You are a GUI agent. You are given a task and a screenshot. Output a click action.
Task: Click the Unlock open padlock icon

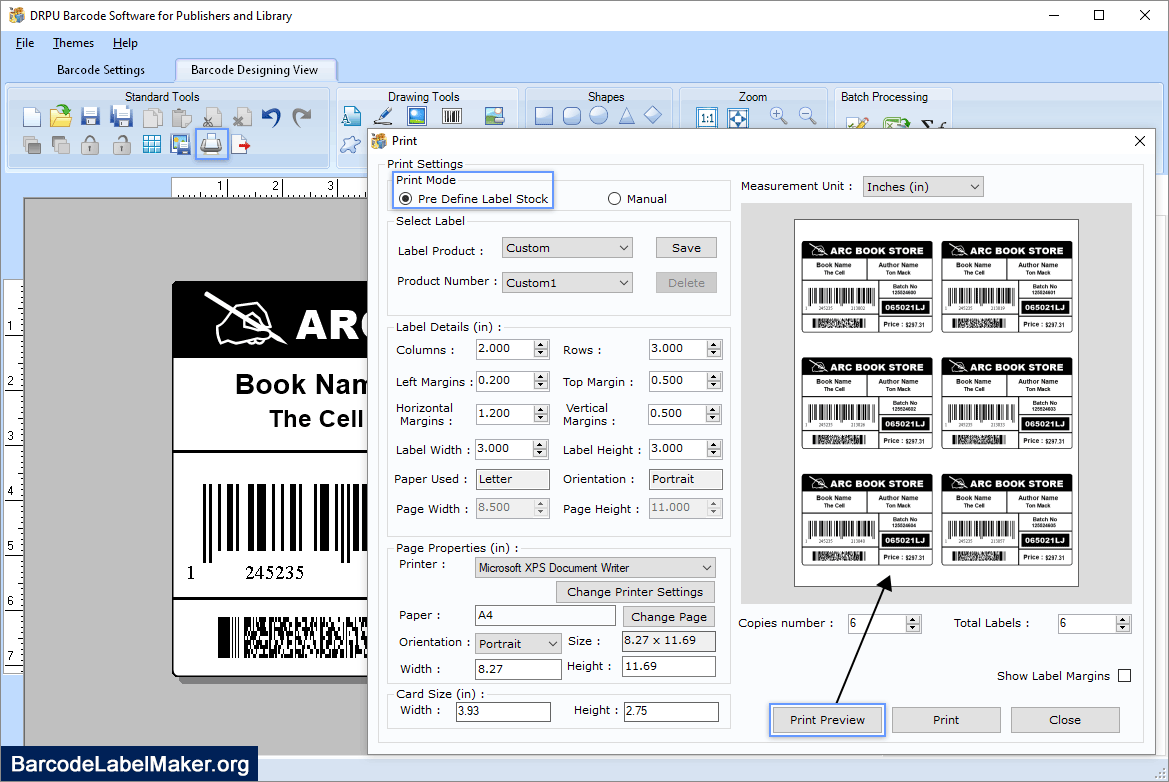122,145
